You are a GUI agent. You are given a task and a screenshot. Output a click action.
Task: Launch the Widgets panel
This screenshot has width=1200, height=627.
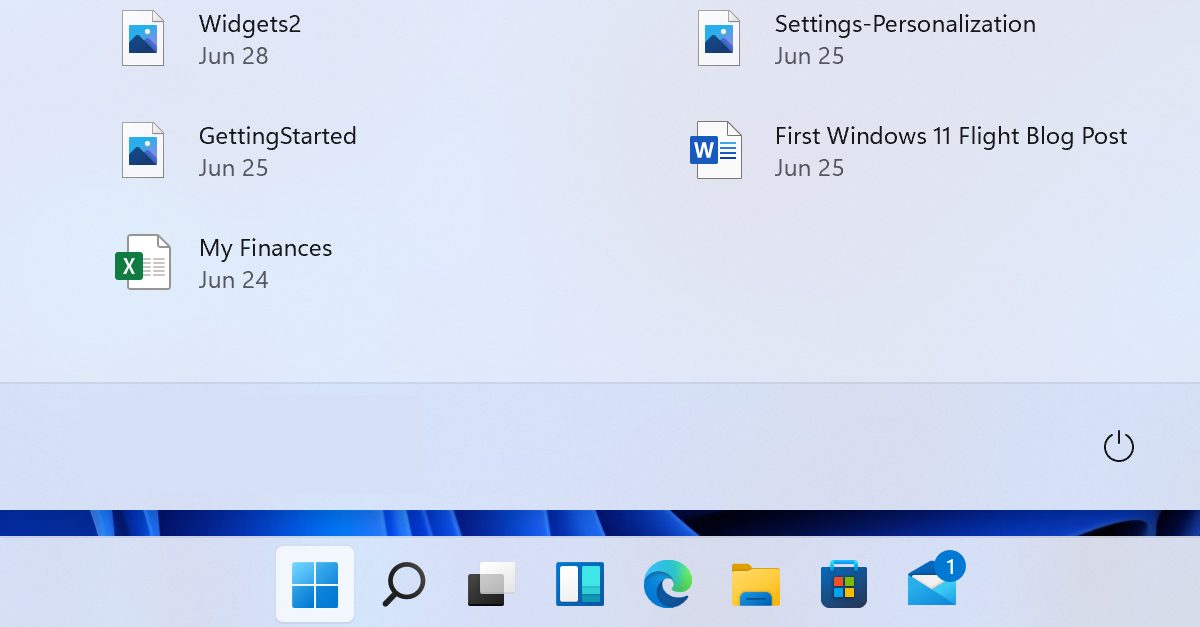579,584
